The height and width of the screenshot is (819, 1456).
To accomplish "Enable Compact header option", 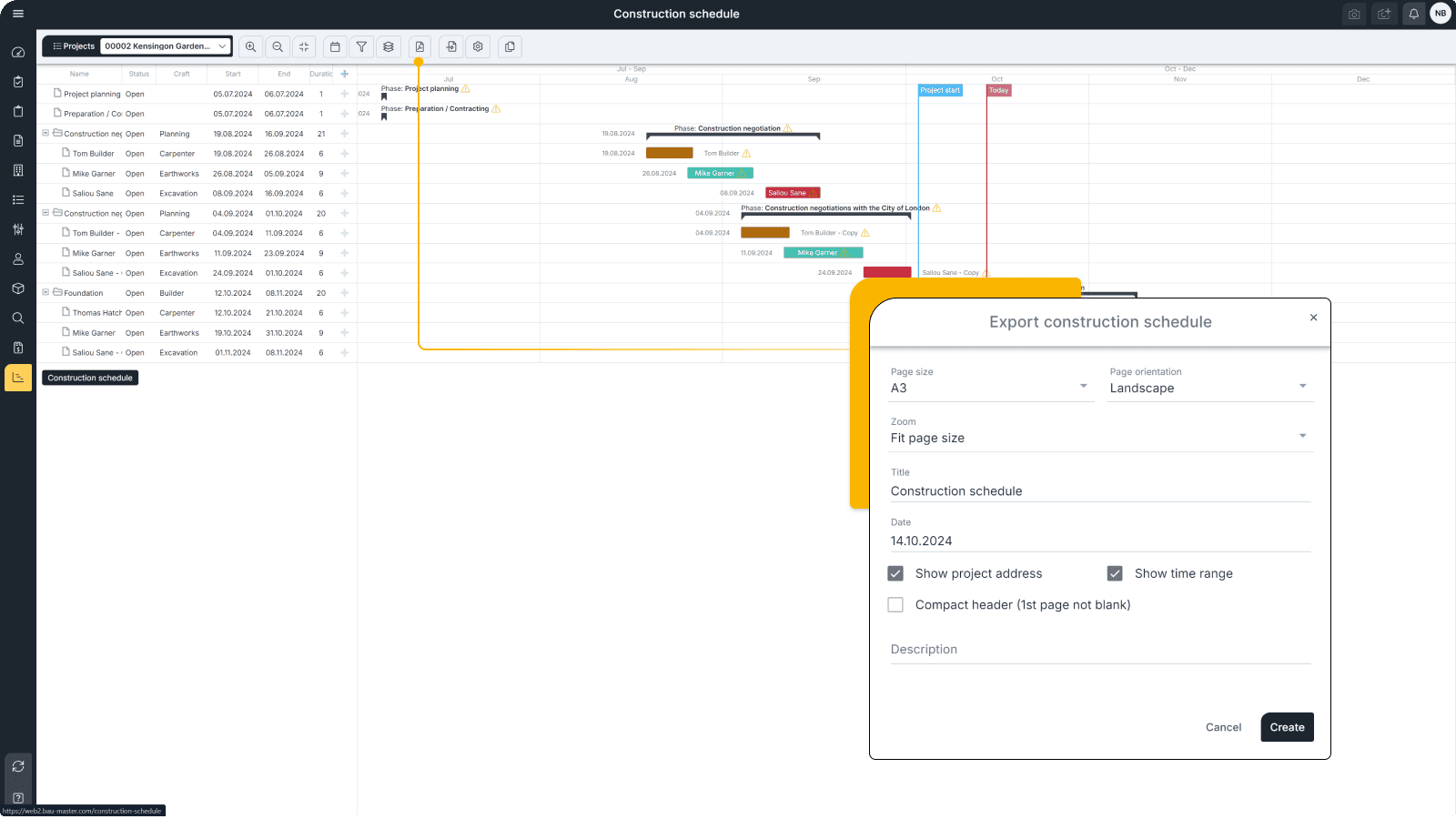I will pyautogui.click(x=895, y=604).
